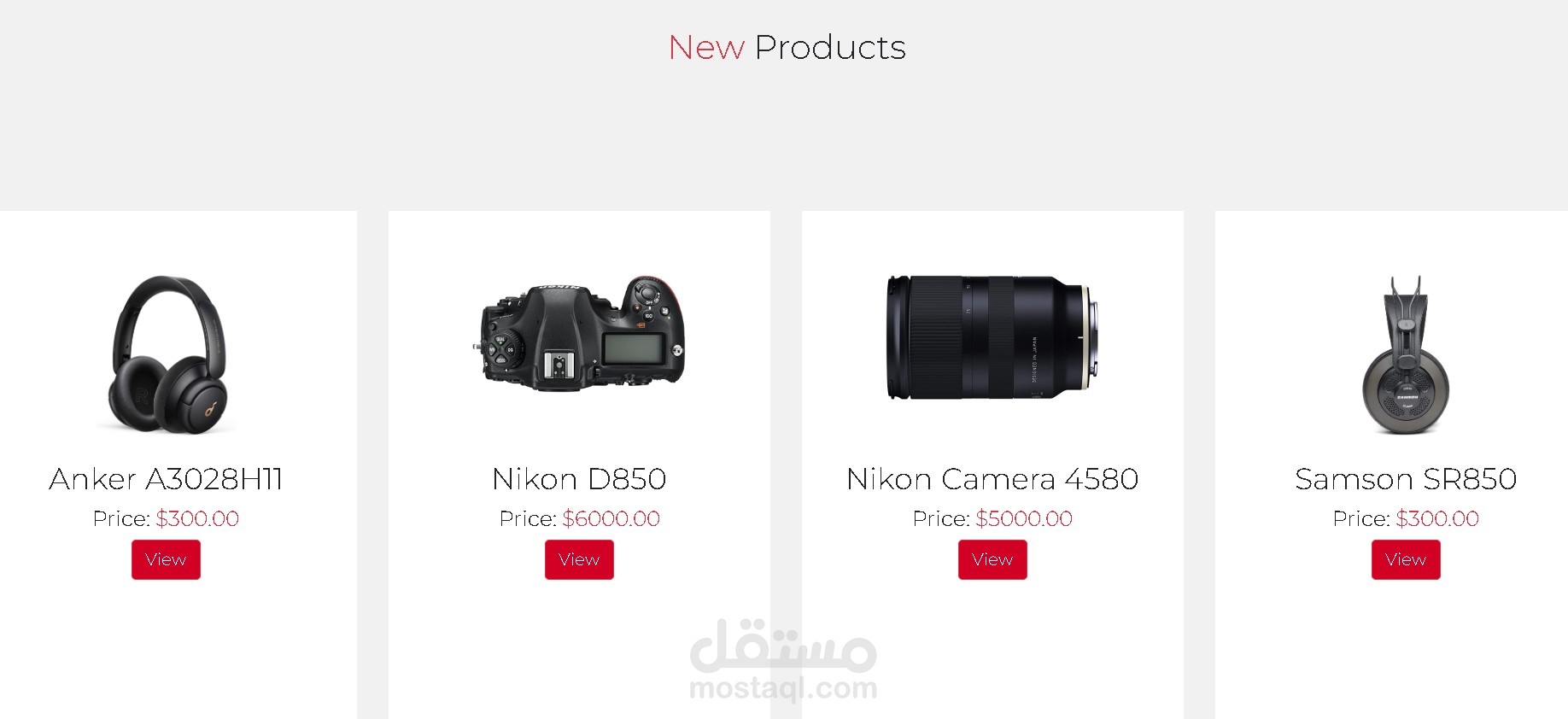Open View for Samson SR850
The width and height of the screenshot is (1568, 719).
pyautogui.click(x=1406, y=559)
